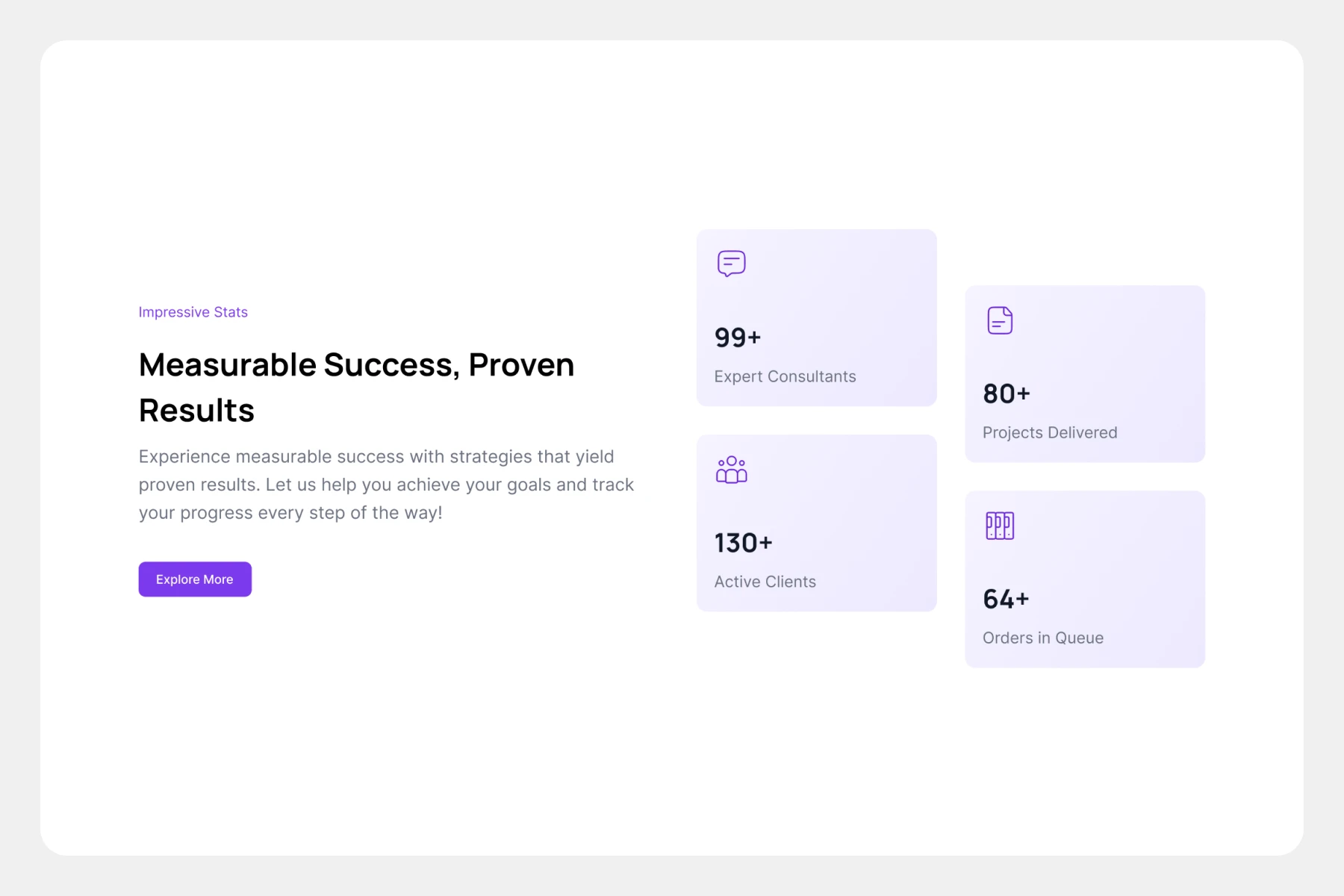Click the Impressive Stats label
Image resolution: width=1344 pixels, height=896 pixels.
193,312
